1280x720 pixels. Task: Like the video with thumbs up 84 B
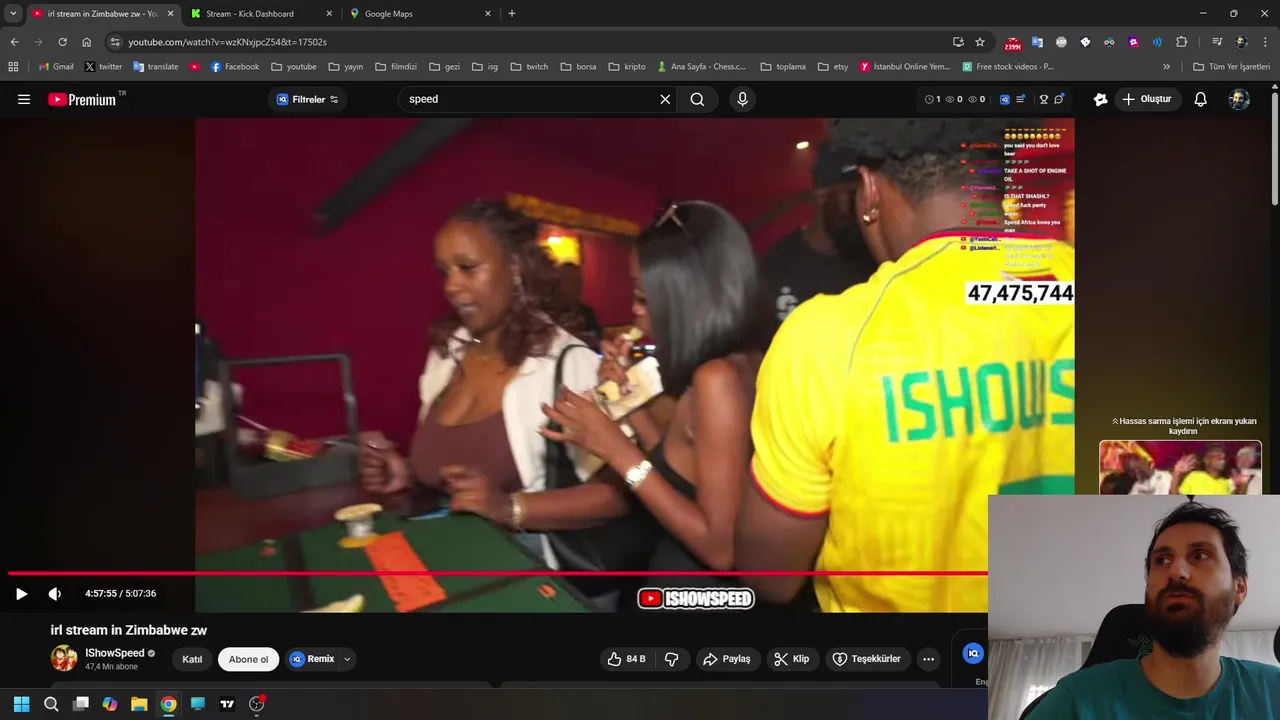point(627,659)
